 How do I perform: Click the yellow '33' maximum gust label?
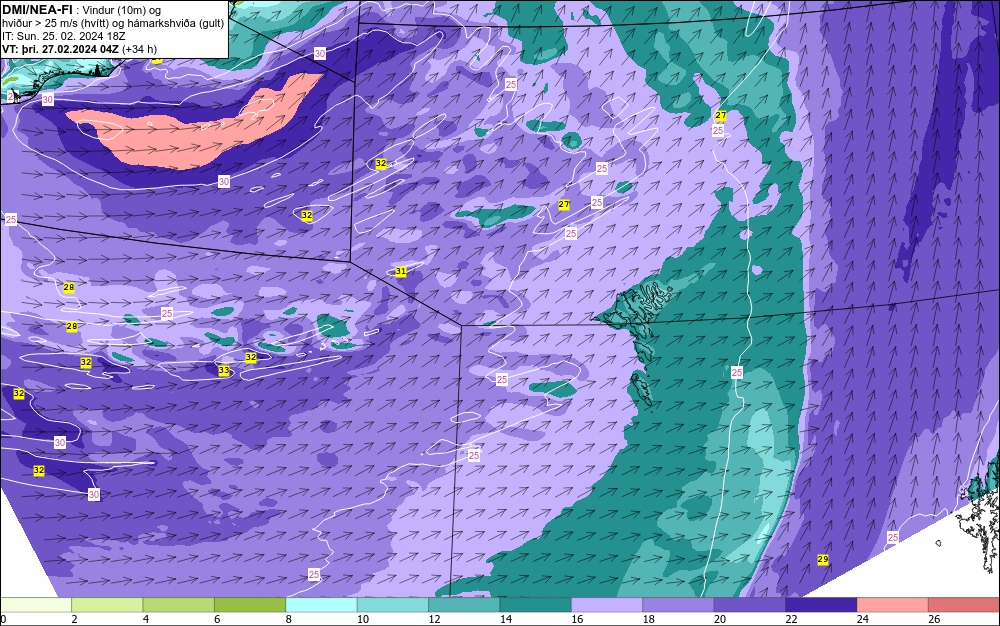224,370
